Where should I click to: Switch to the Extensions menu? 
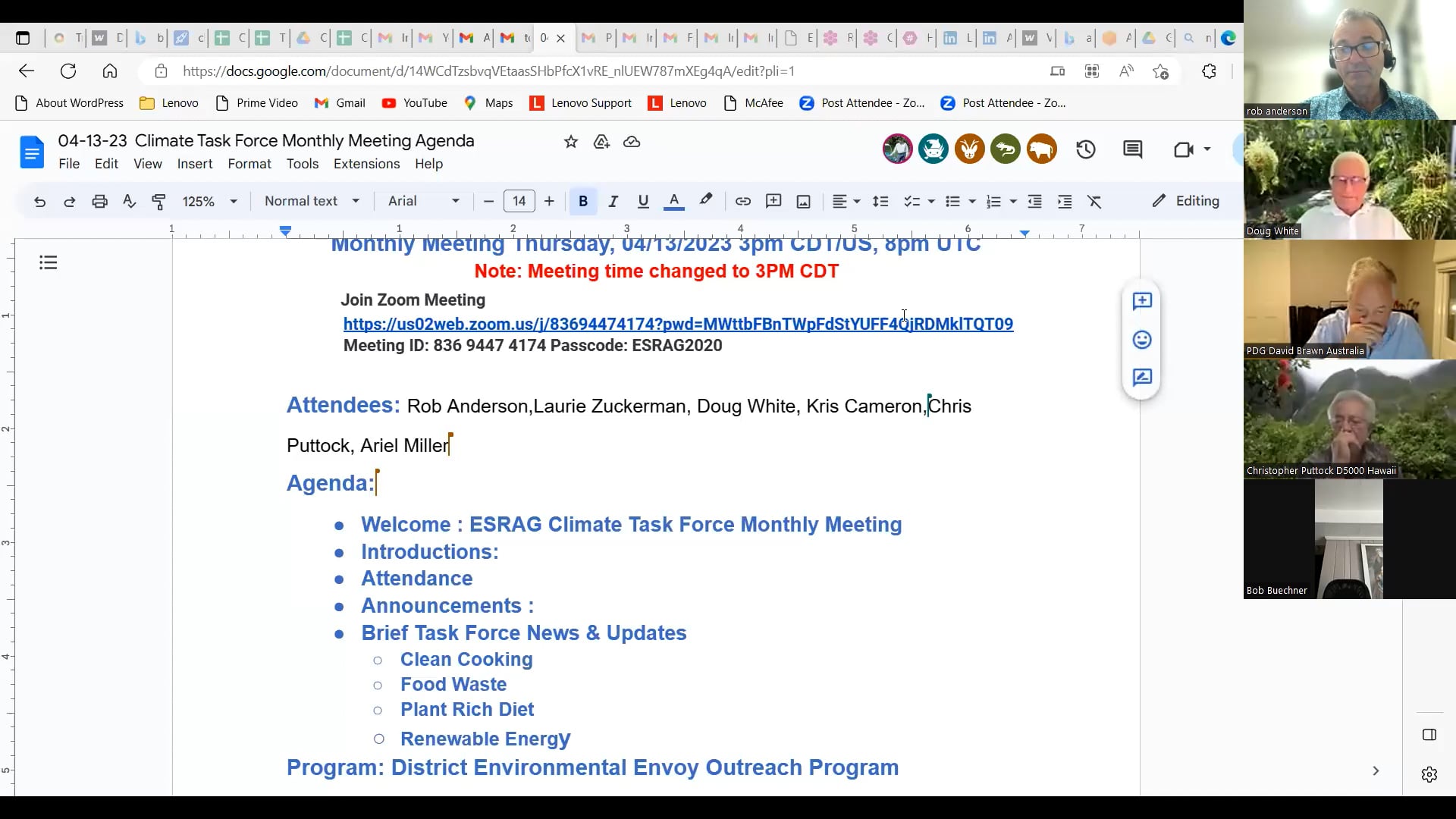pos(366,164)
